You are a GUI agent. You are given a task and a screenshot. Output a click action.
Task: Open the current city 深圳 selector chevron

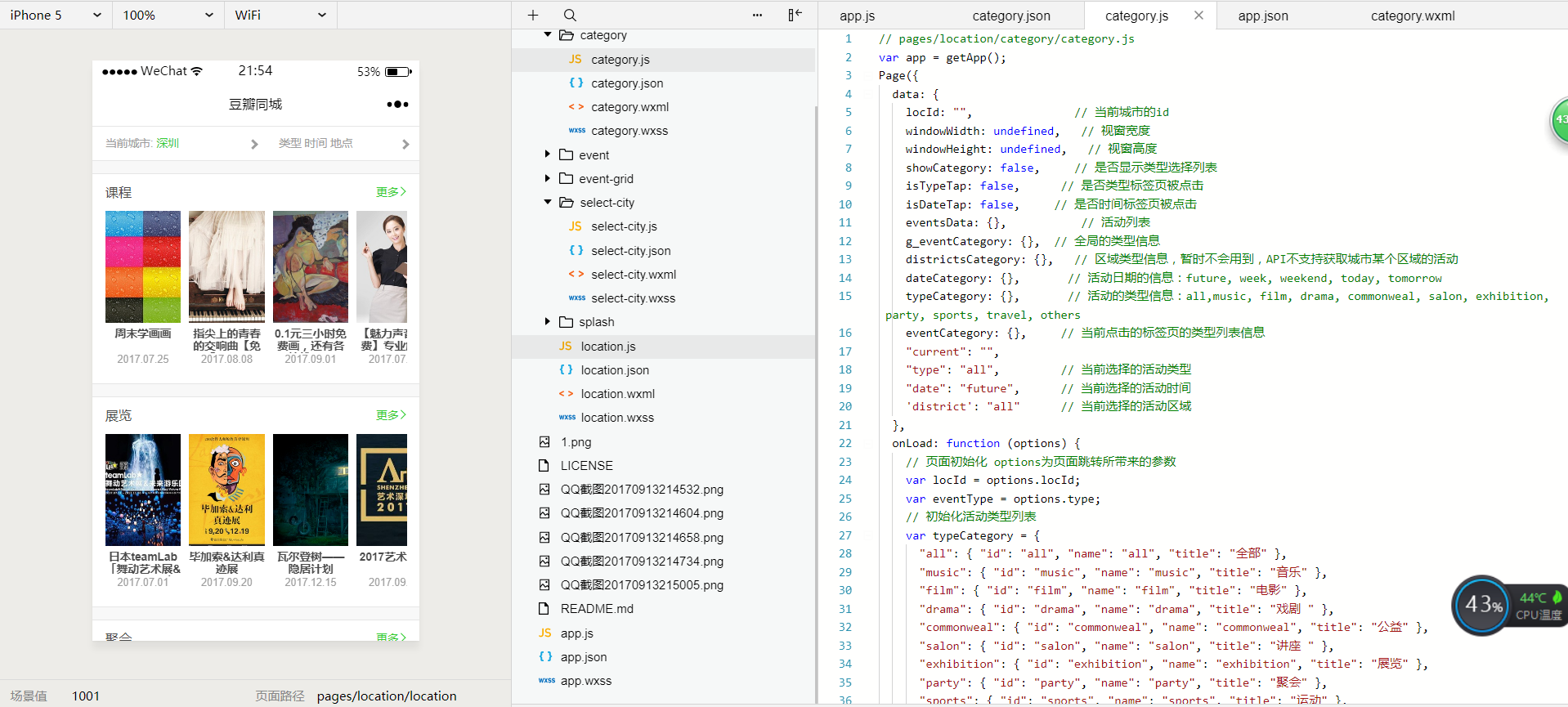point(254,144)
